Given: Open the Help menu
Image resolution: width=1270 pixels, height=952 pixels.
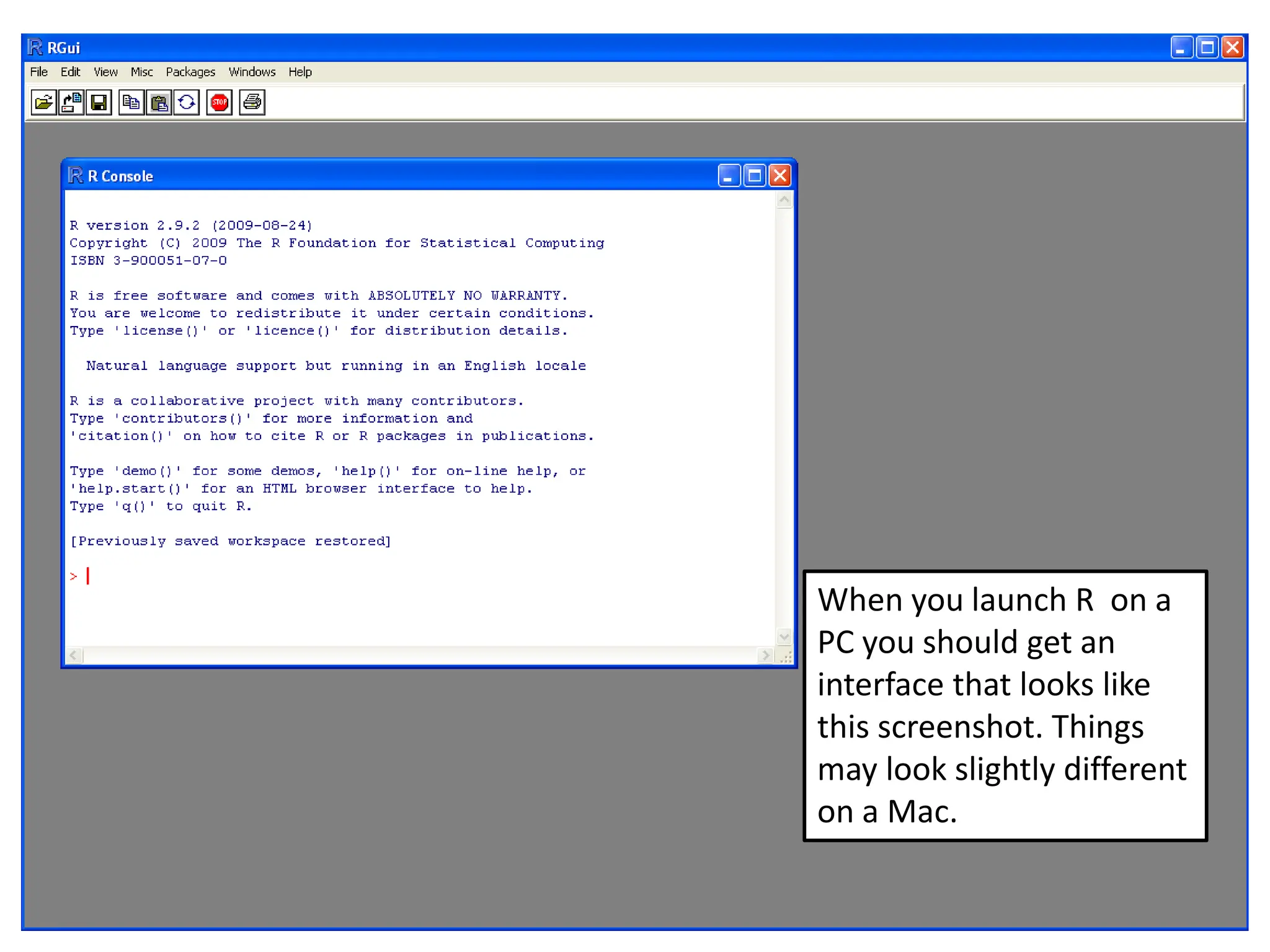Looking at the screenshot, I should [300, 72].
